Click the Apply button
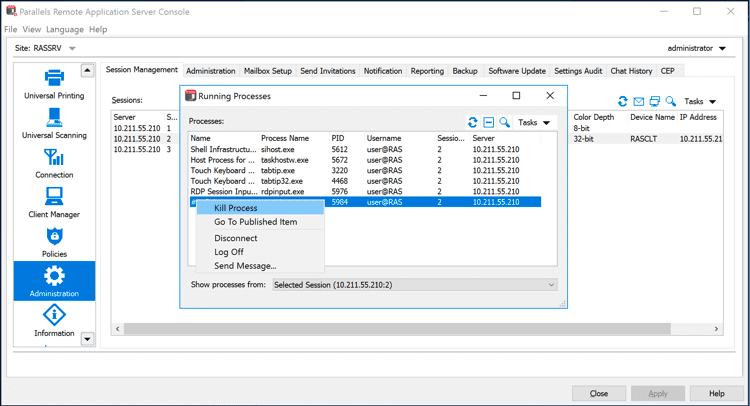 (x=658, y=394)
